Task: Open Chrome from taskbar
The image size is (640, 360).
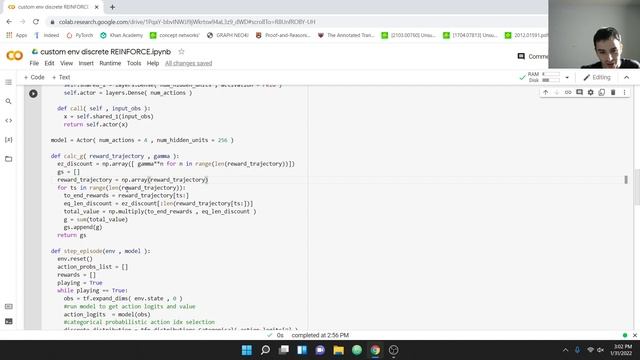Action: point(375,350)
